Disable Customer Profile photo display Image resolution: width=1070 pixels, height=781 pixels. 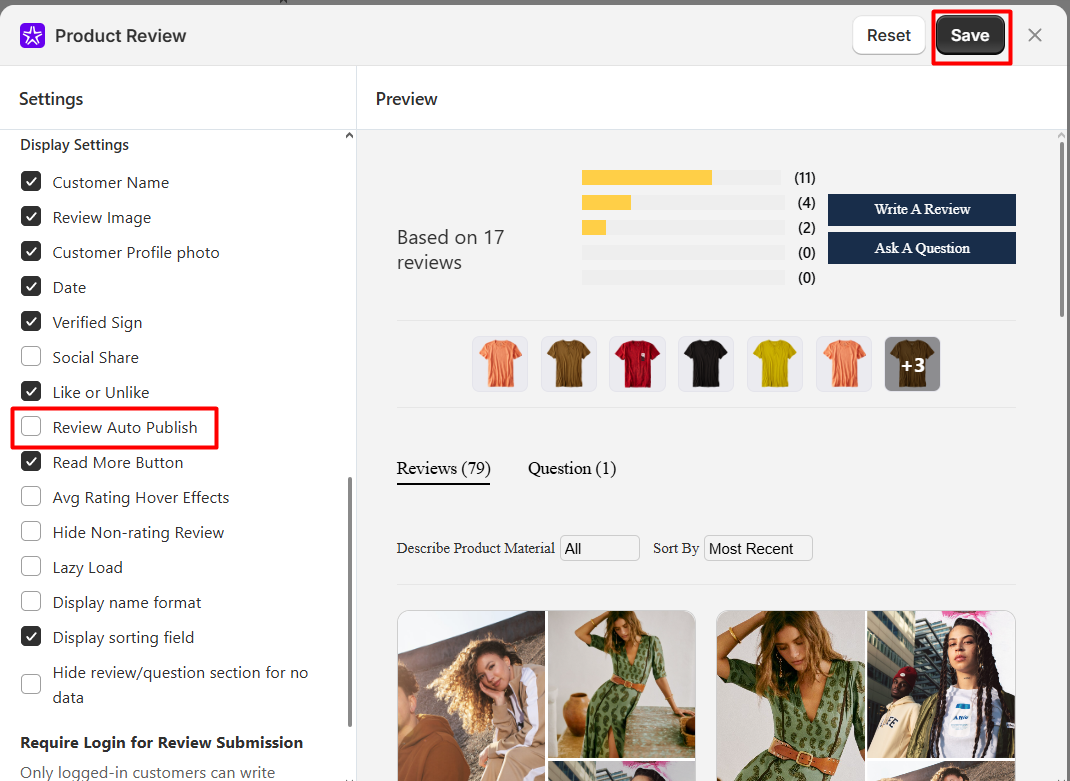tap(31, 251)
